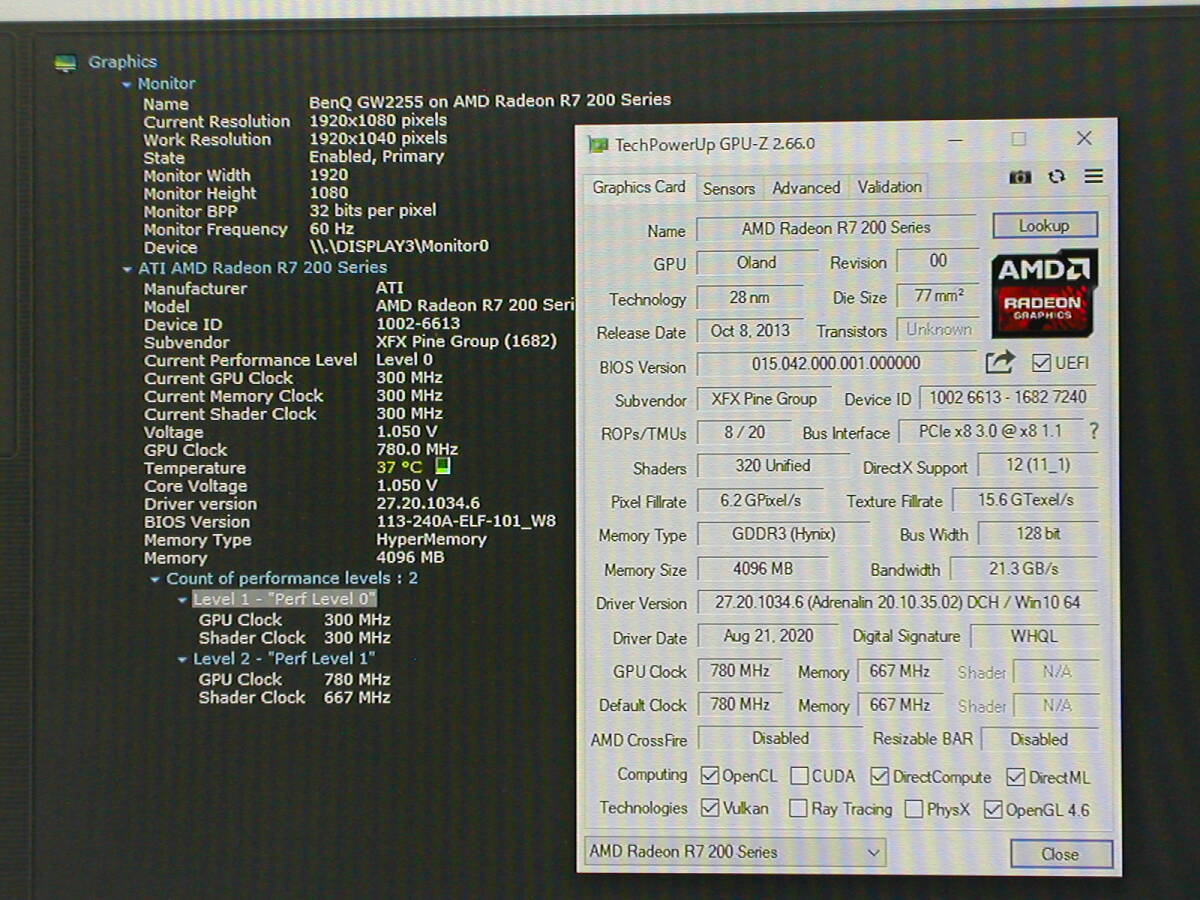Toggle the OpenGL 4.6 checkbox

992,809
